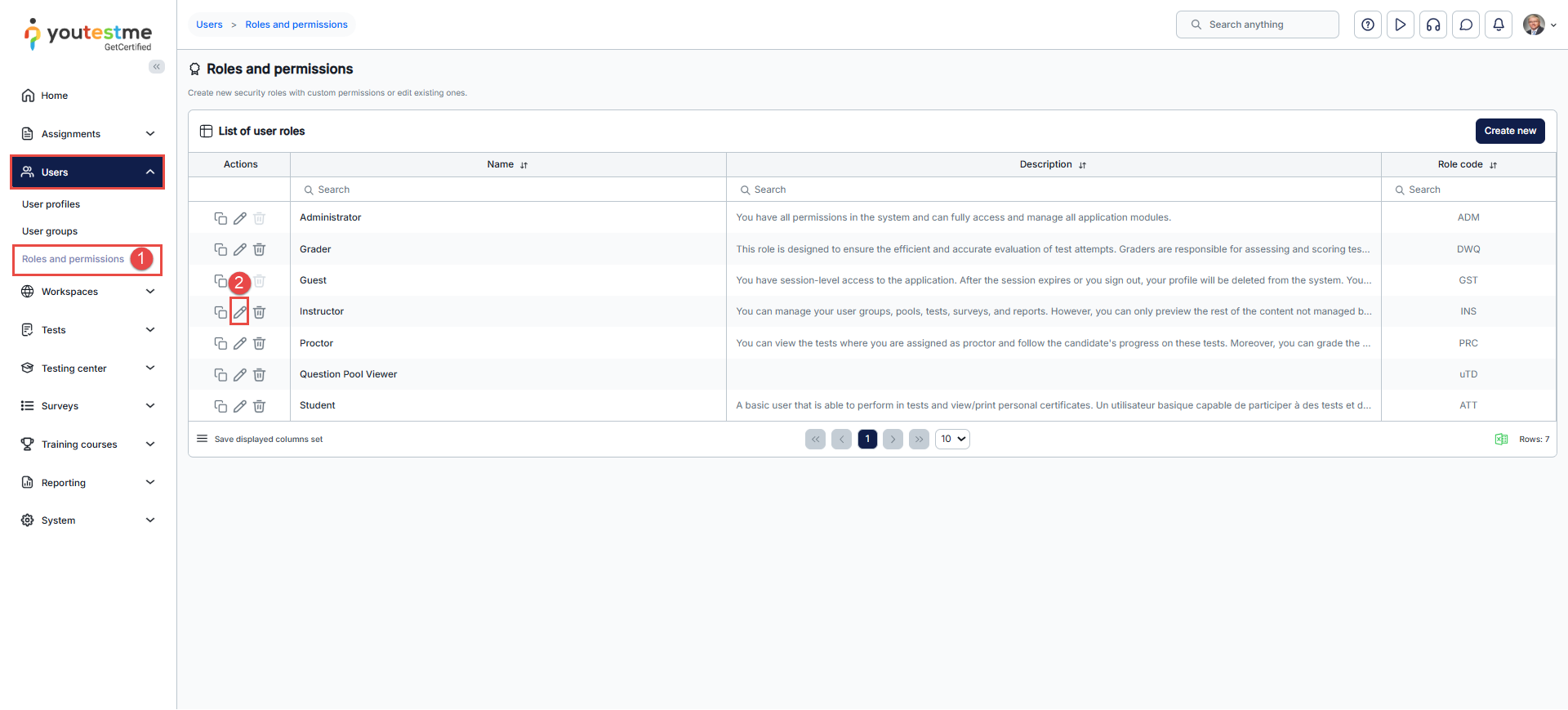Open the help question mark icon
The image size is (1568, 710).
click(1368, 25)
